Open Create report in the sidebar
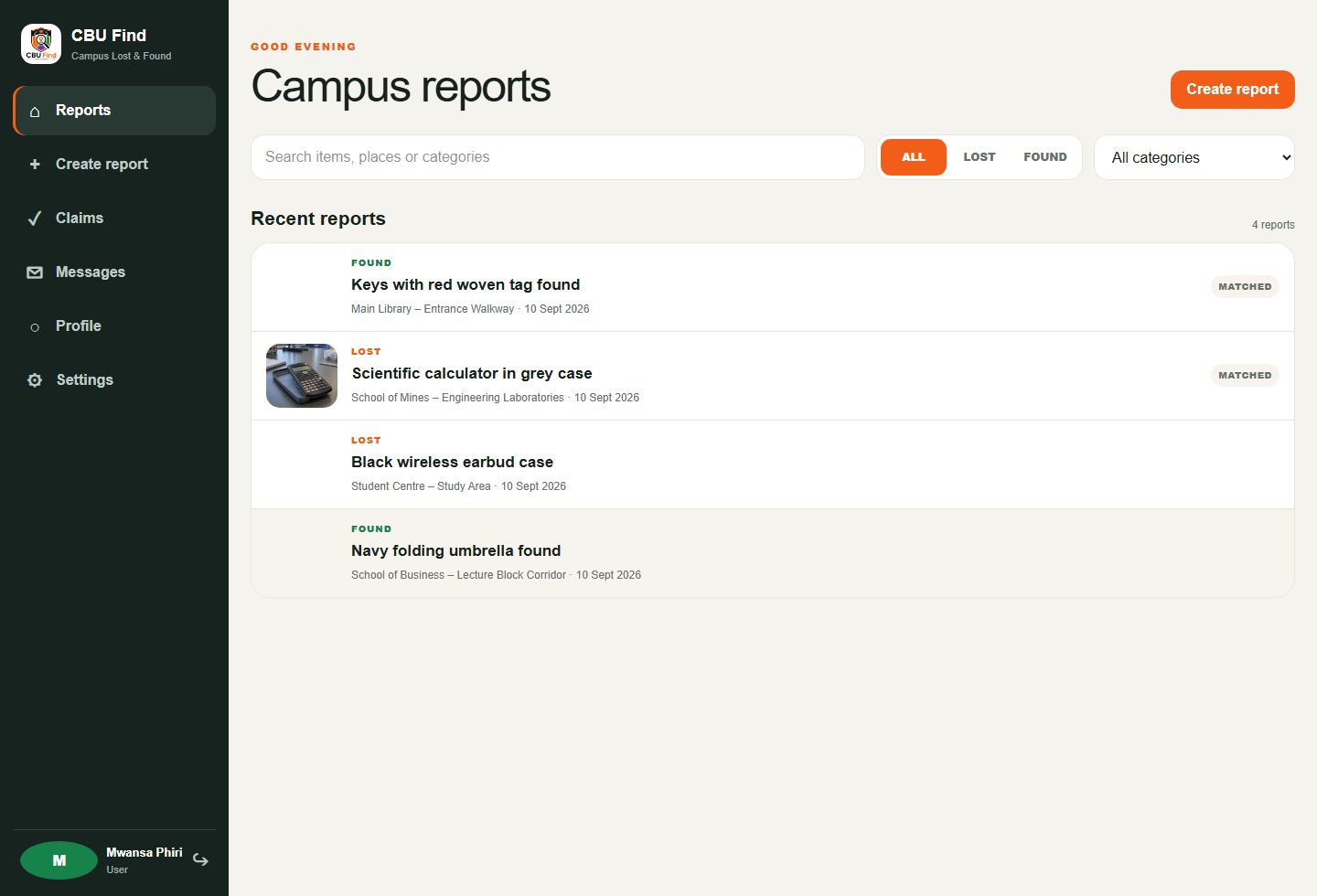 tap(114, 165)
